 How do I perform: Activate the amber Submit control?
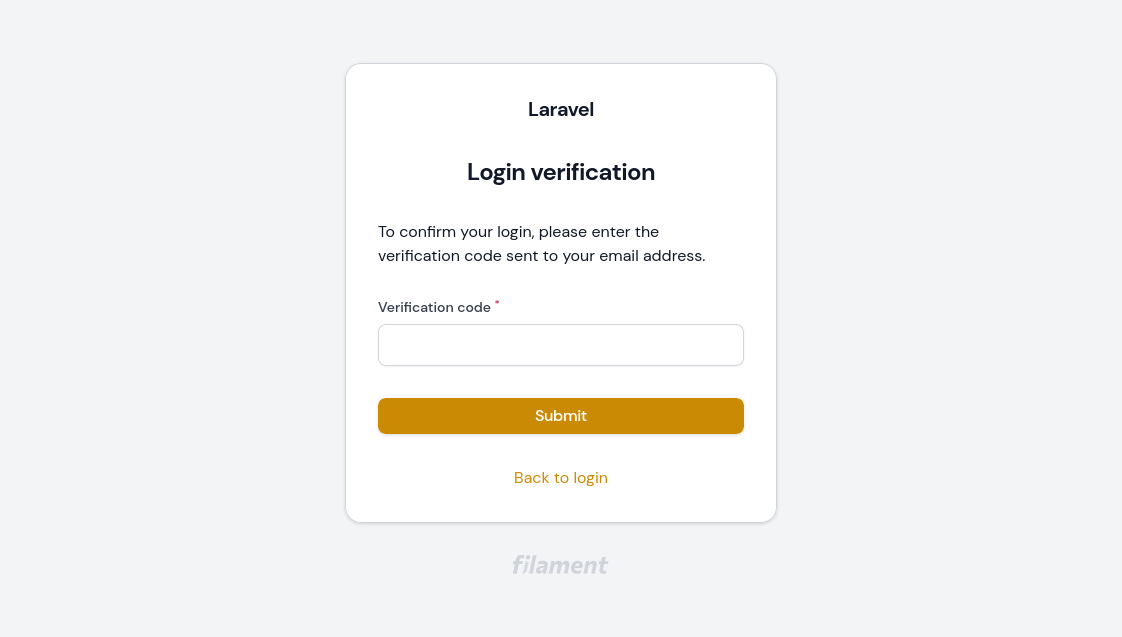[x=561, y=416]
